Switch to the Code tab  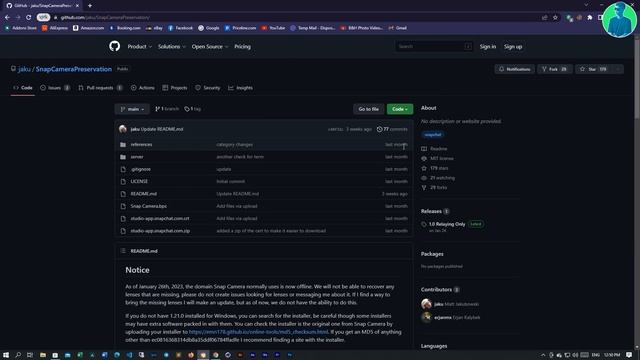point(23,88)
